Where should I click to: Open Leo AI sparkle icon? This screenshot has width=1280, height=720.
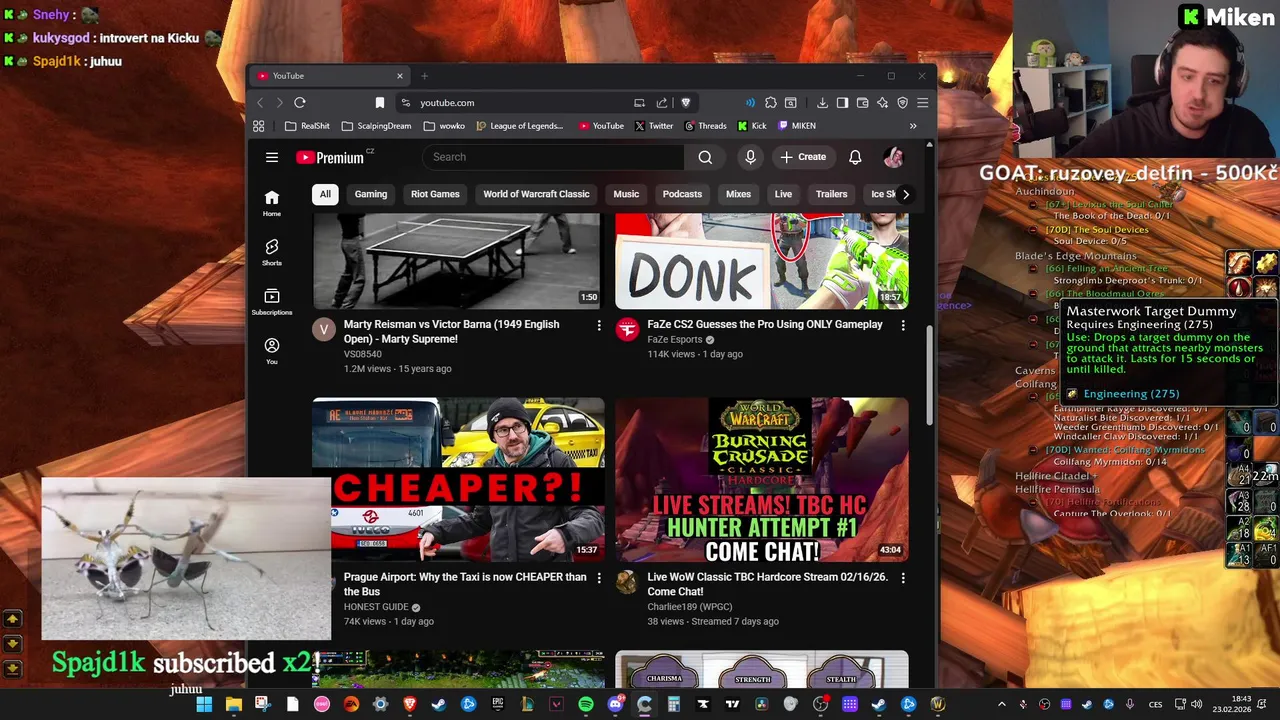click(882, 102)
